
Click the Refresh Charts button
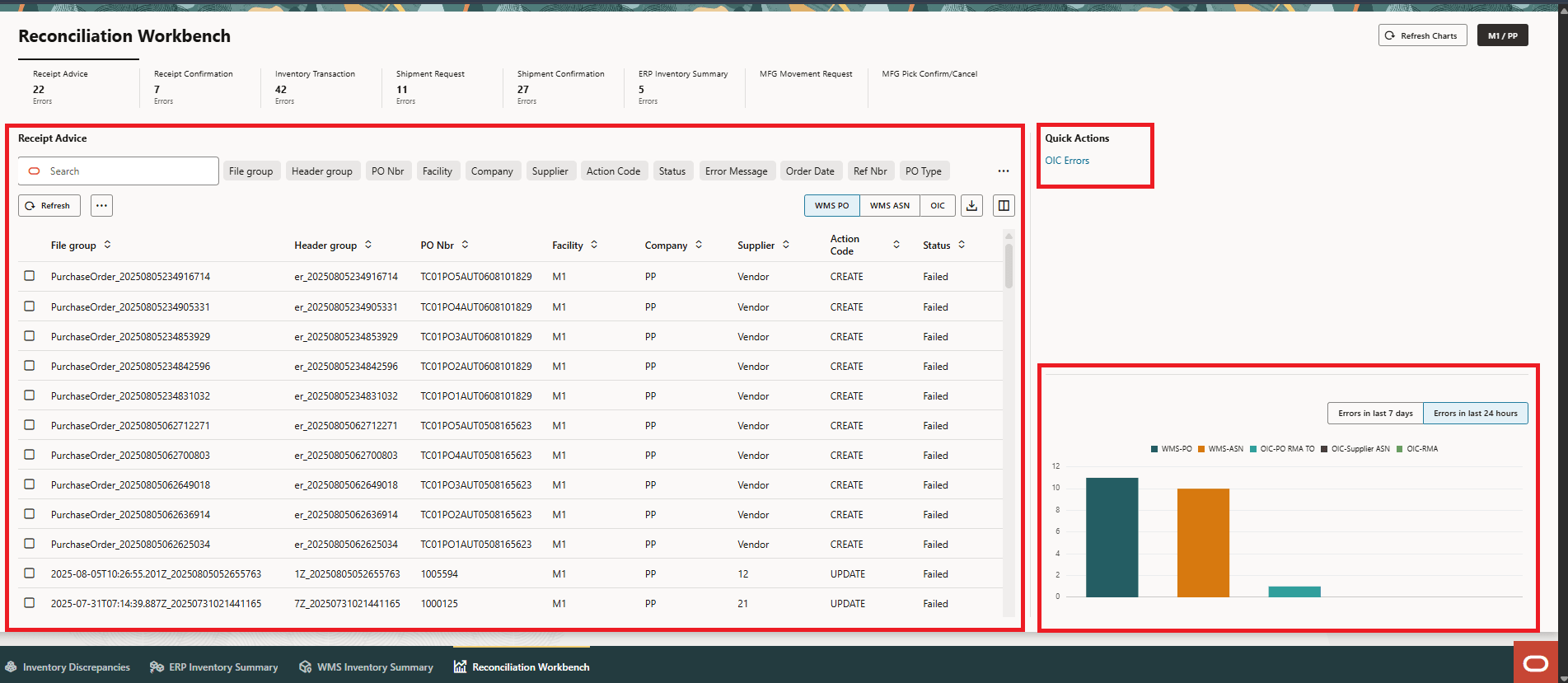pyautogui.click(x=1422, y=35)
